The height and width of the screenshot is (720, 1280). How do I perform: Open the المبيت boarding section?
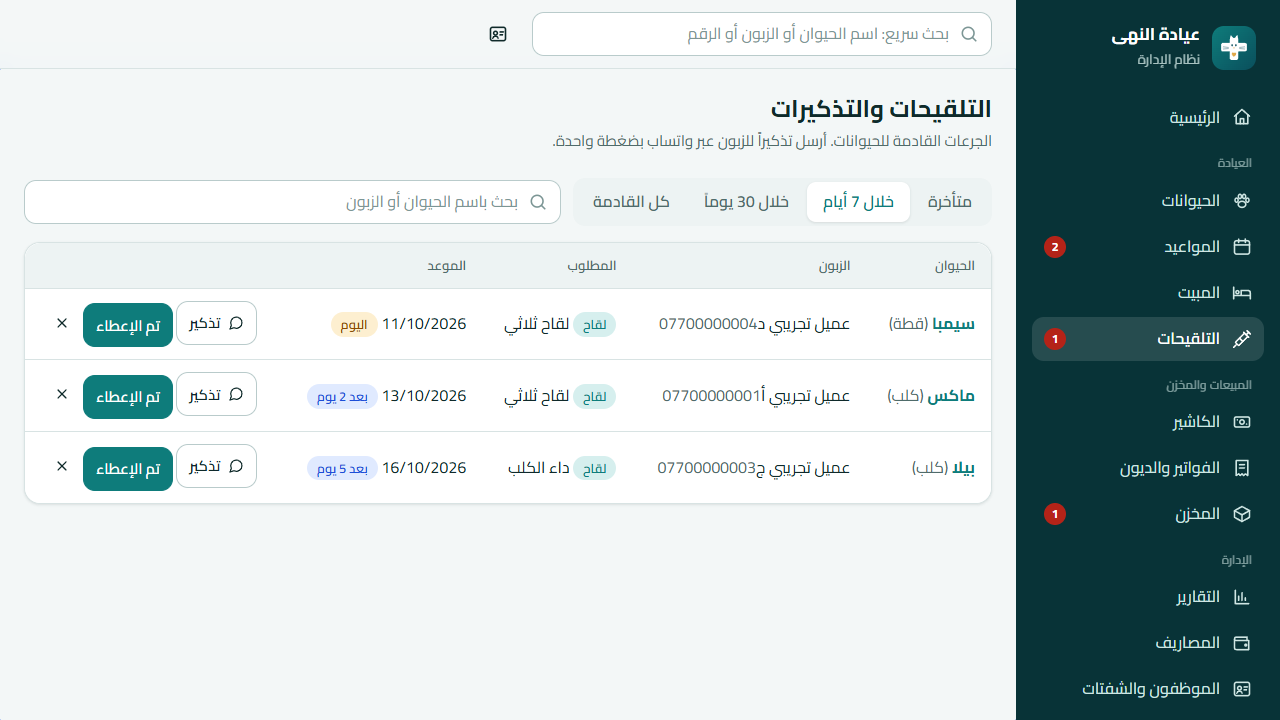[x=1148, y=293]
